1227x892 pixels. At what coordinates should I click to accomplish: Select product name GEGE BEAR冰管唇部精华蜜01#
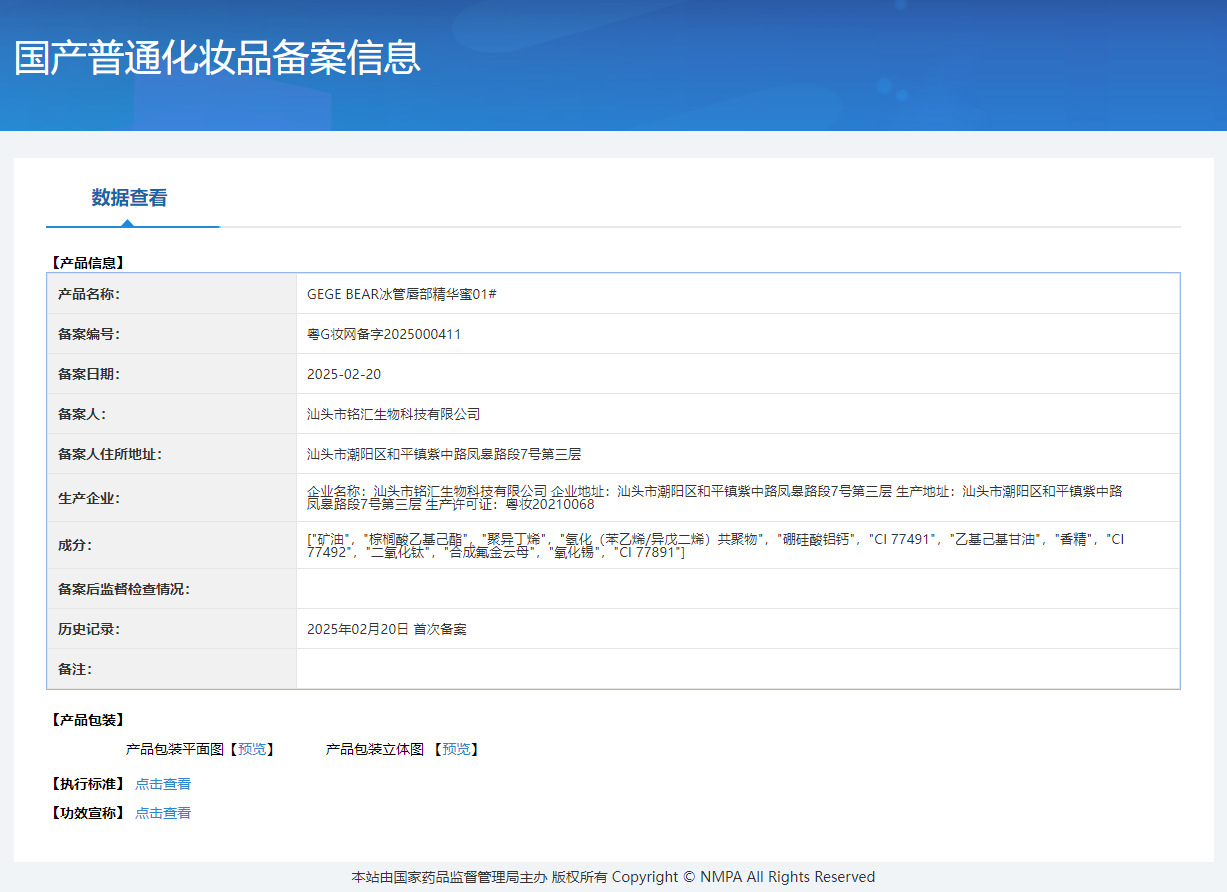coord(402,294)
